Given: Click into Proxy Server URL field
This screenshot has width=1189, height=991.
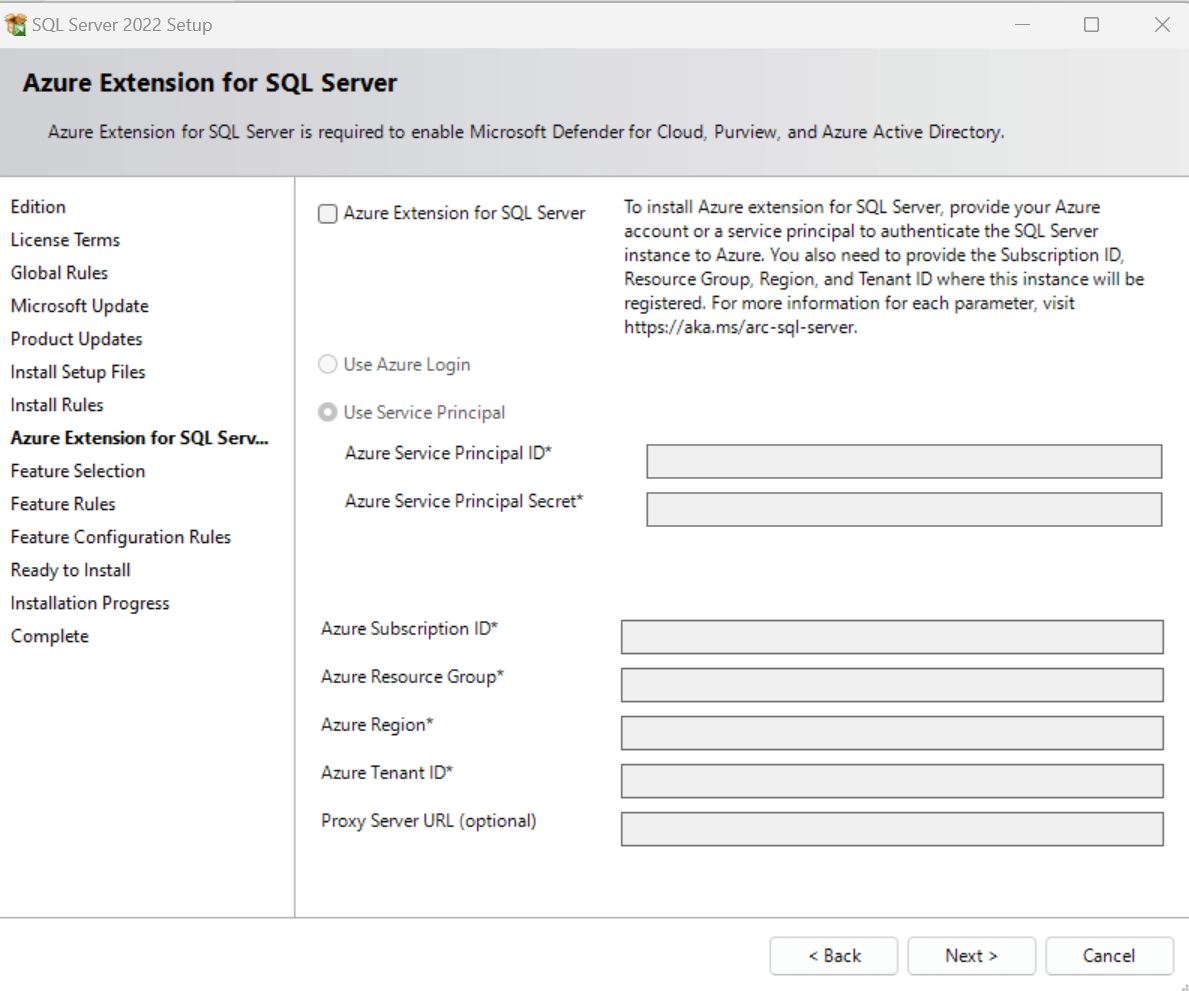Looking at the screenshot, I should (x=892, y=829).
